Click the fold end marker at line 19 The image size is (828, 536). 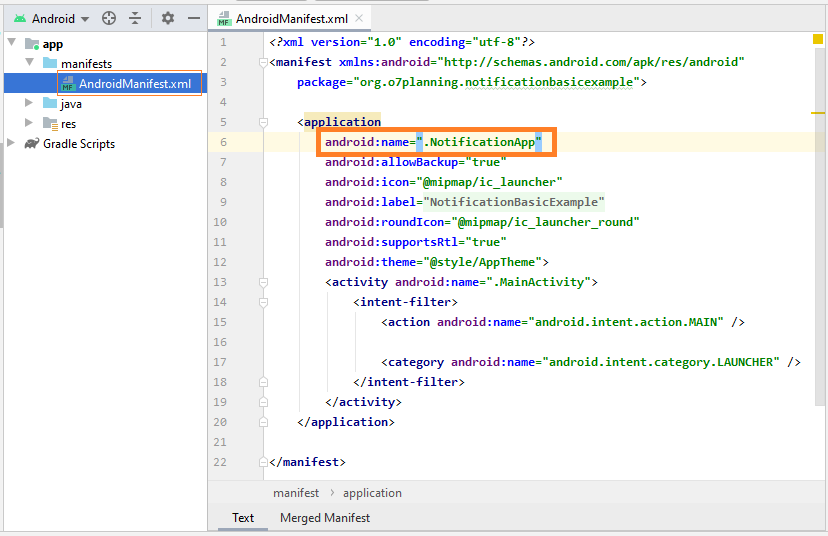point(264,402)
